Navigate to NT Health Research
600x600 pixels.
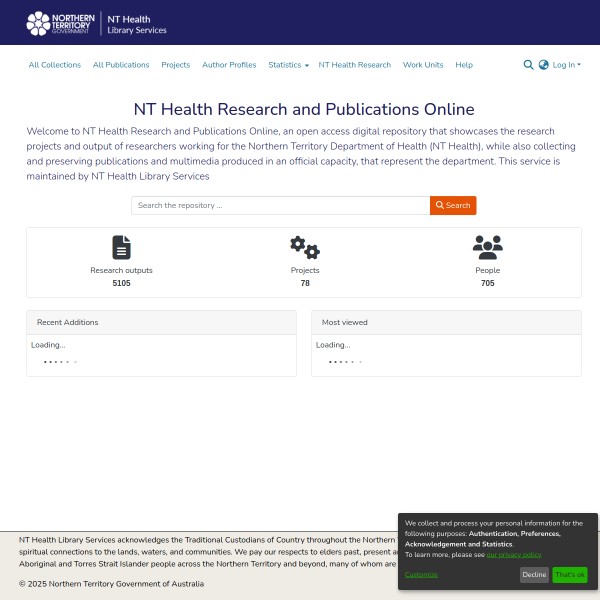point(355,65)
